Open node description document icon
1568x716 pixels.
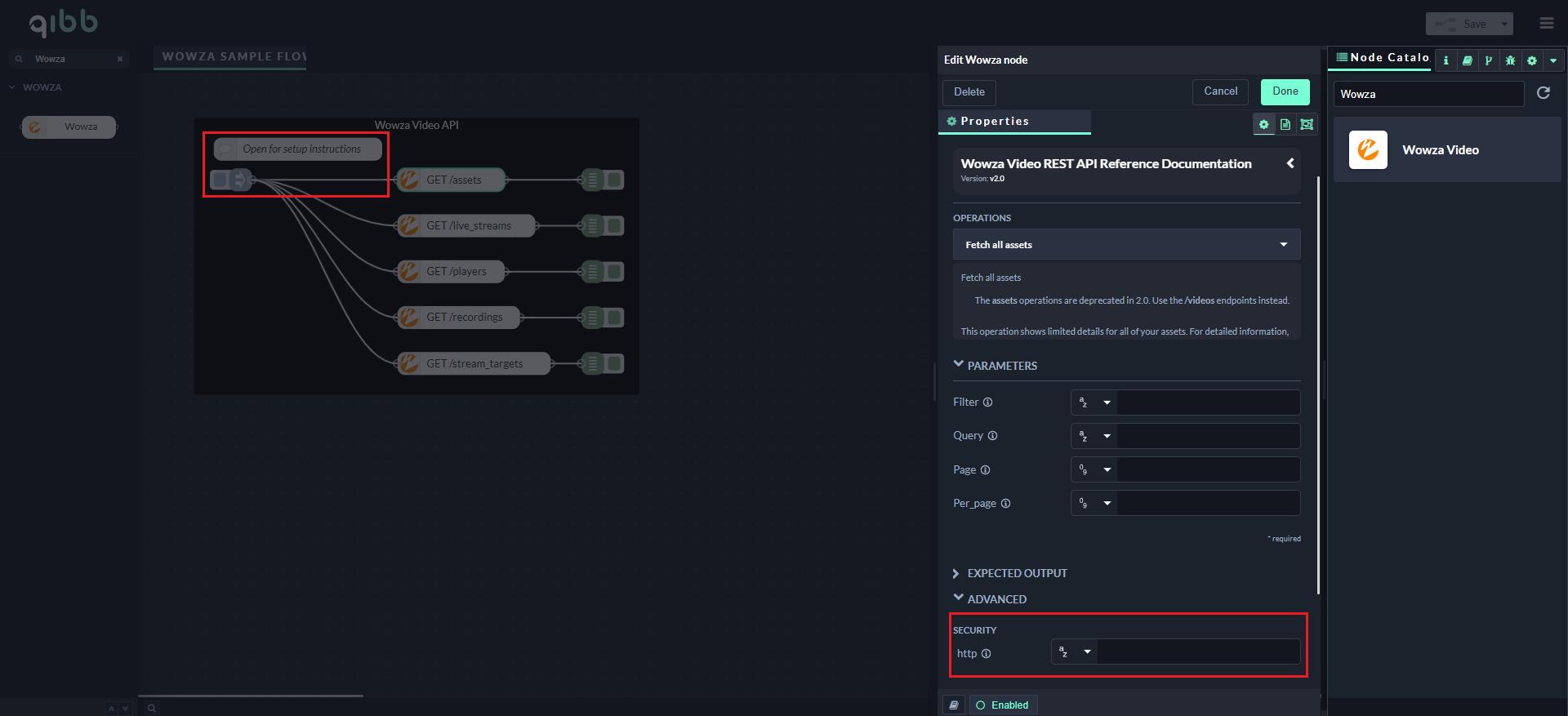1285,124
